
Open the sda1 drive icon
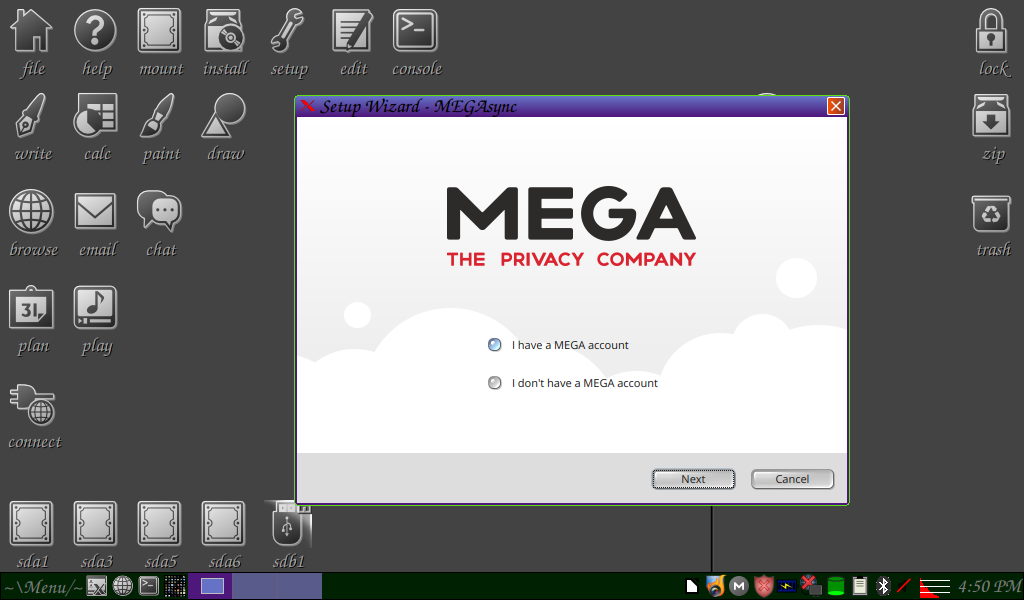click(32, 535)
